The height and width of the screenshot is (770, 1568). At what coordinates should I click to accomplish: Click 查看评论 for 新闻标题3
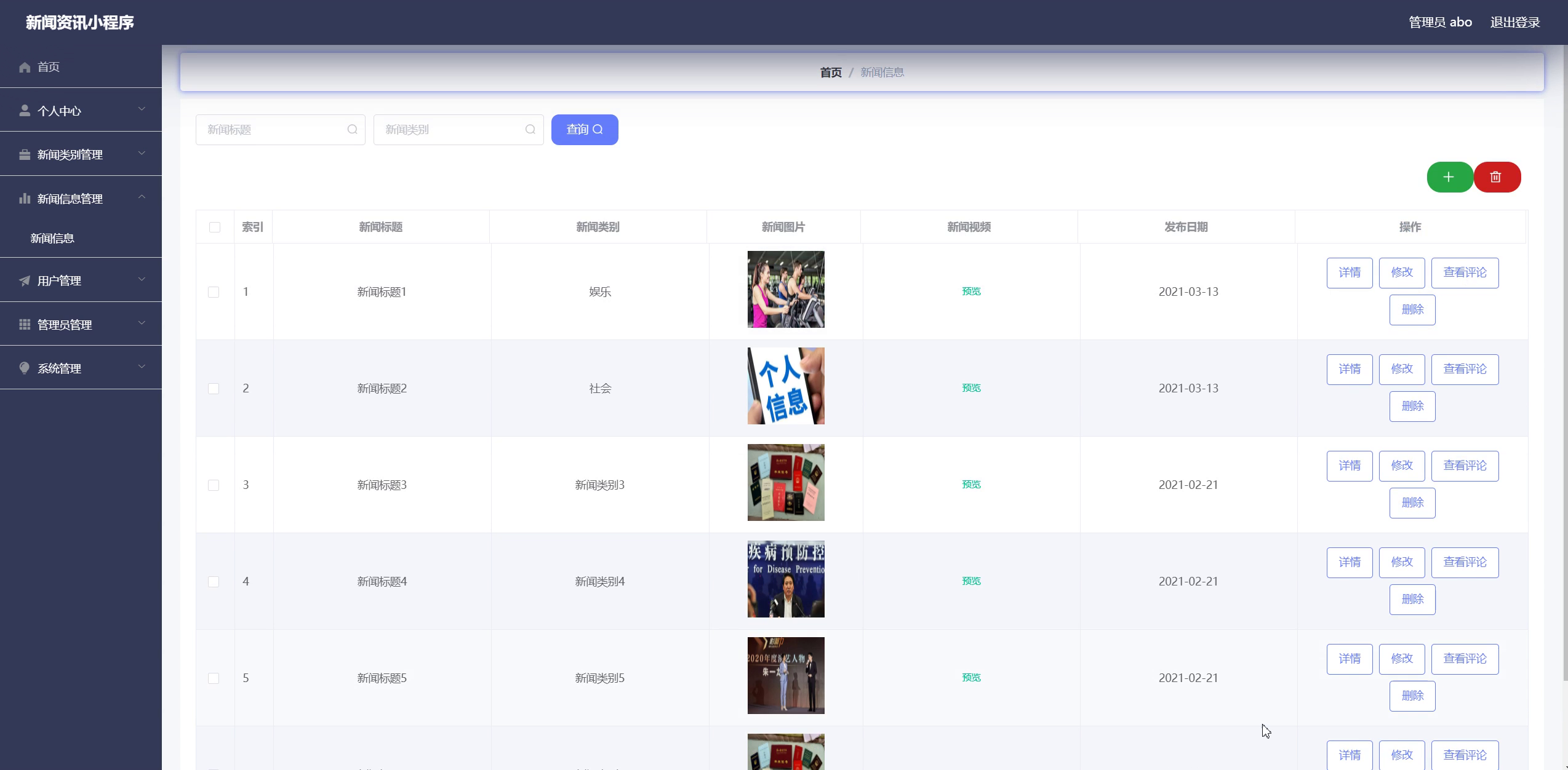click(x=1465, y=466)
